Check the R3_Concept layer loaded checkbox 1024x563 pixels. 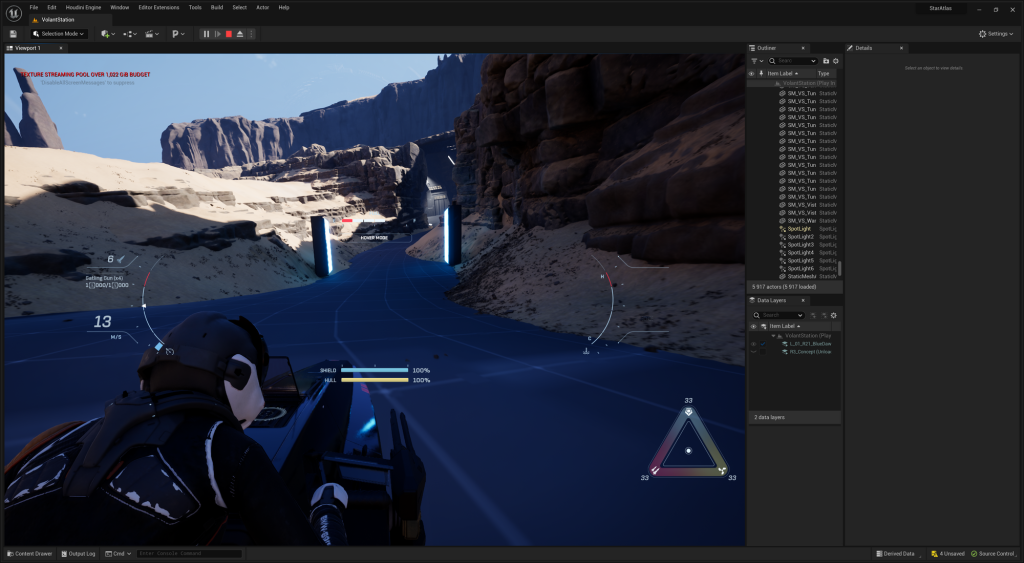coord(763,352)
